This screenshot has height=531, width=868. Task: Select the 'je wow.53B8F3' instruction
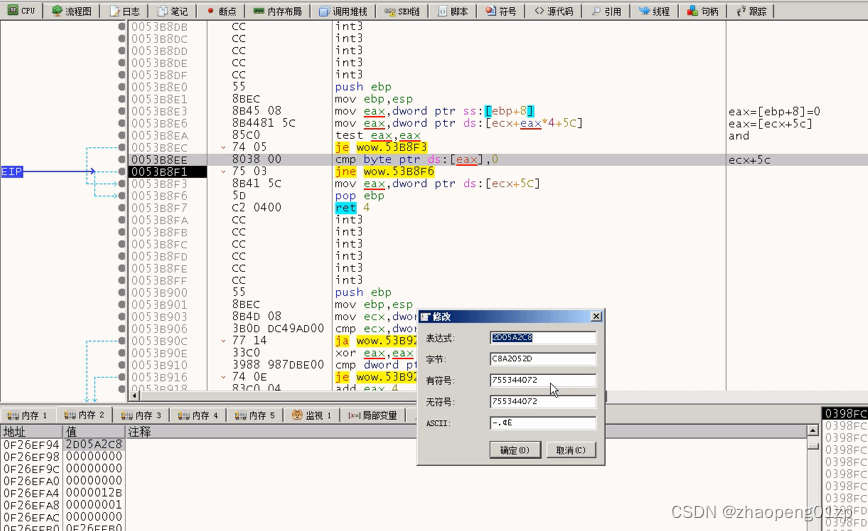coord(381,147)
